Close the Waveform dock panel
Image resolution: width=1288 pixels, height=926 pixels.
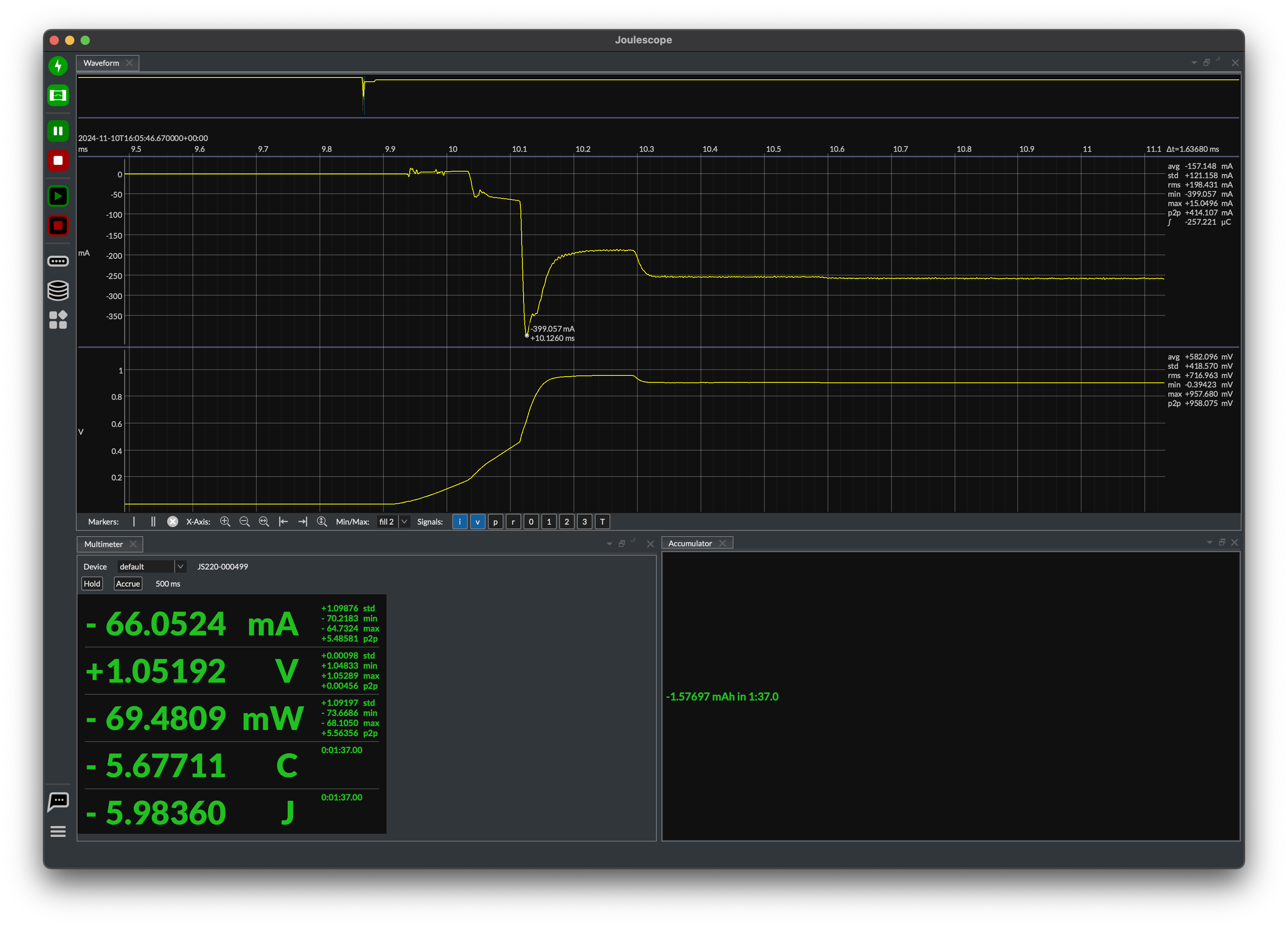click(1235, 62)
